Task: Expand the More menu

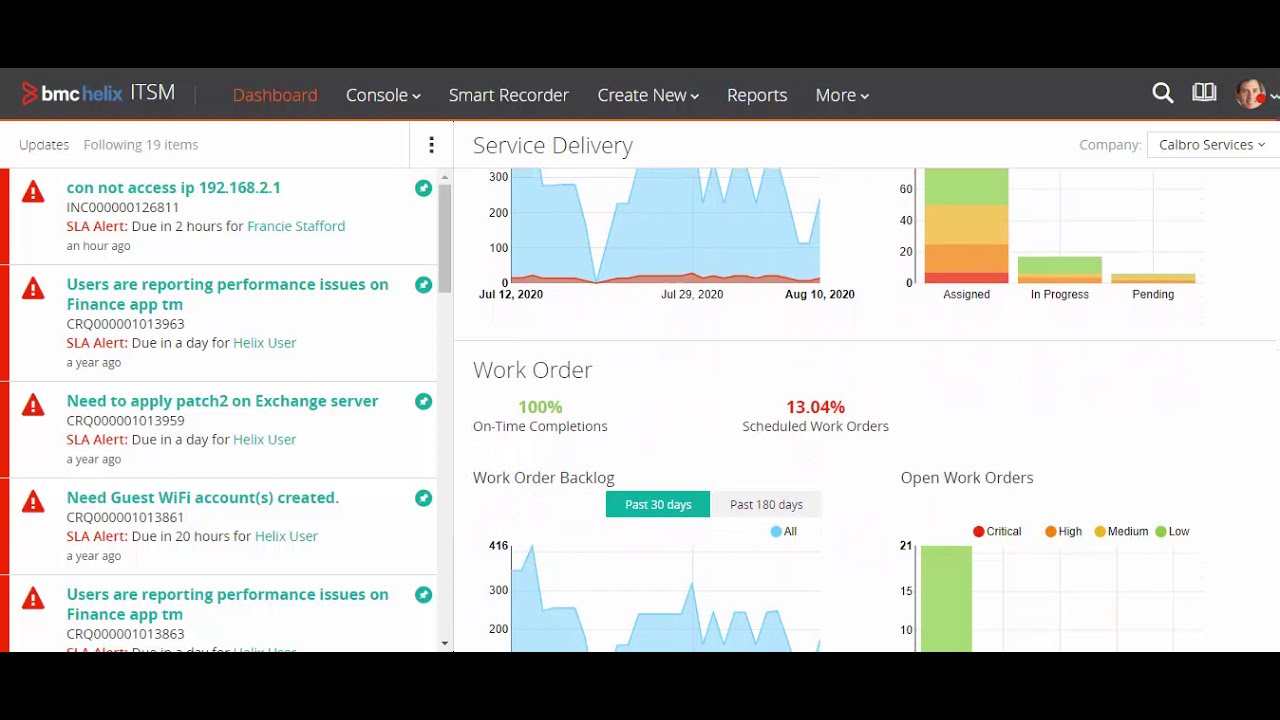Action: (842, 95)
